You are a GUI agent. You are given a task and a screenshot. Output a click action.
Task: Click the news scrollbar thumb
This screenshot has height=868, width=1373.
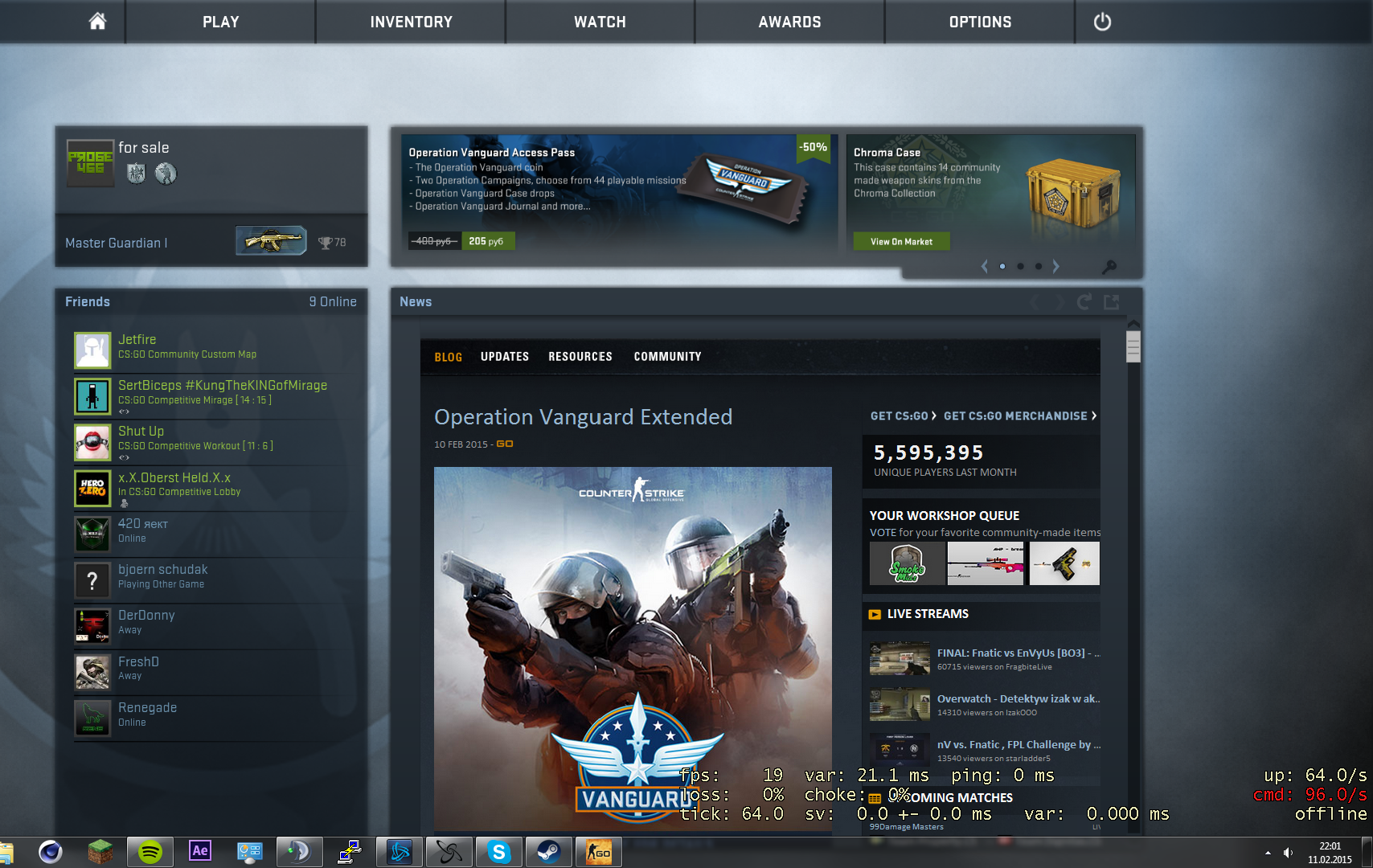point(1133,347)
